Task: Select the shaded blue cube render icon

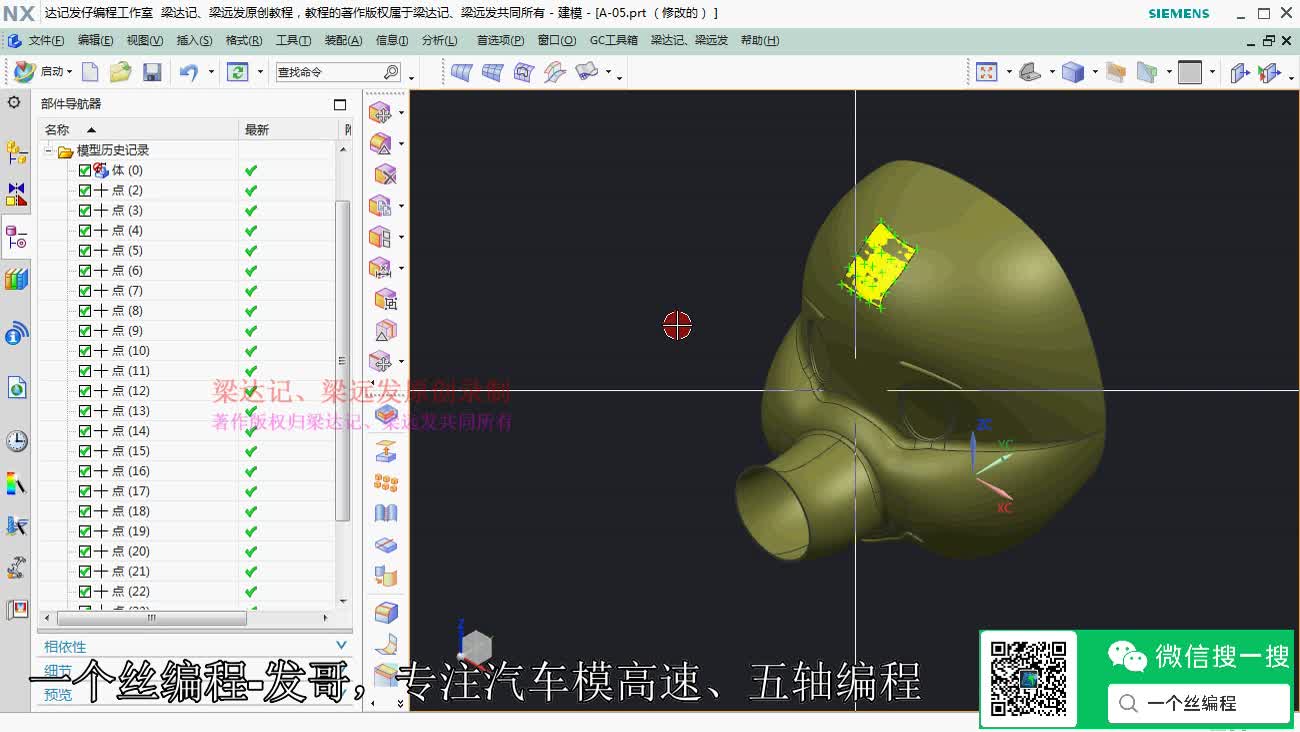Action: [1073, 72]
